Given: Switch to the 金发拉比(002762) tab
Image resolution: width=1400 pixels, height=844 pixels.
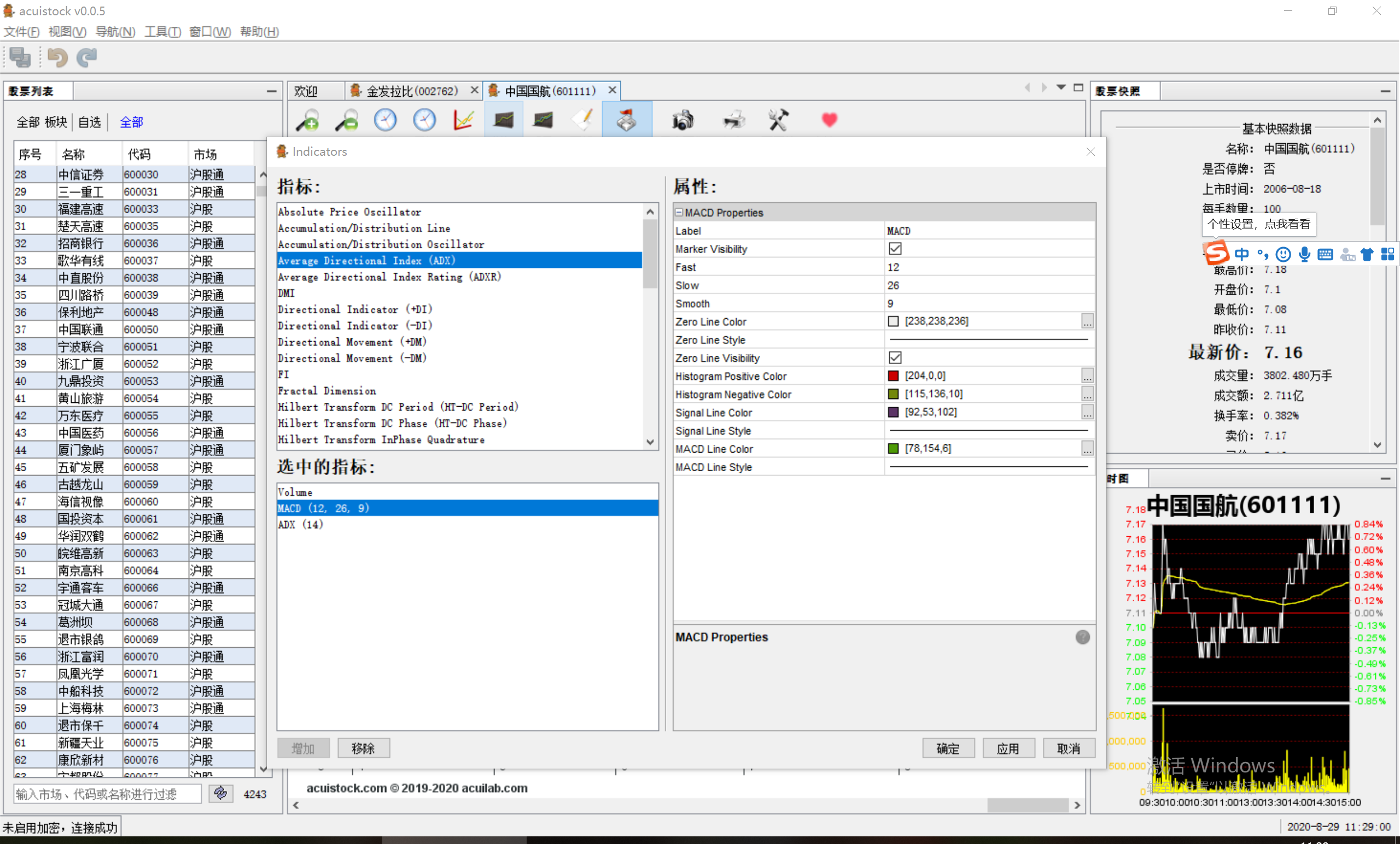Looking at the screenshot, I should (x=411, y=91).
